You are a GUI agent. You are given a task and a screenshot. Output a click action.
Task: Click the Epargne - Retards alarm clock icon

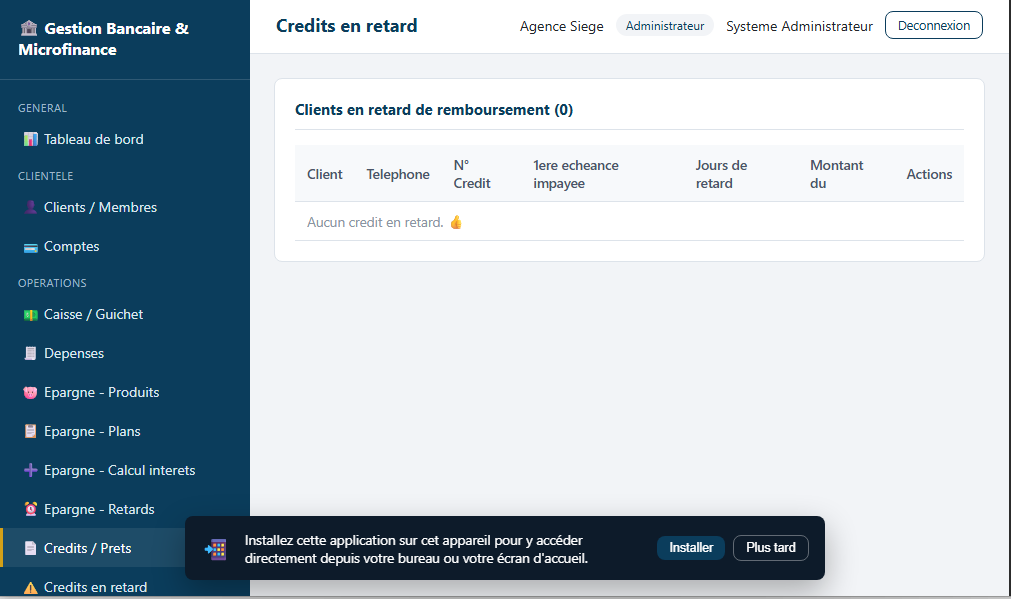coord(30,509)
